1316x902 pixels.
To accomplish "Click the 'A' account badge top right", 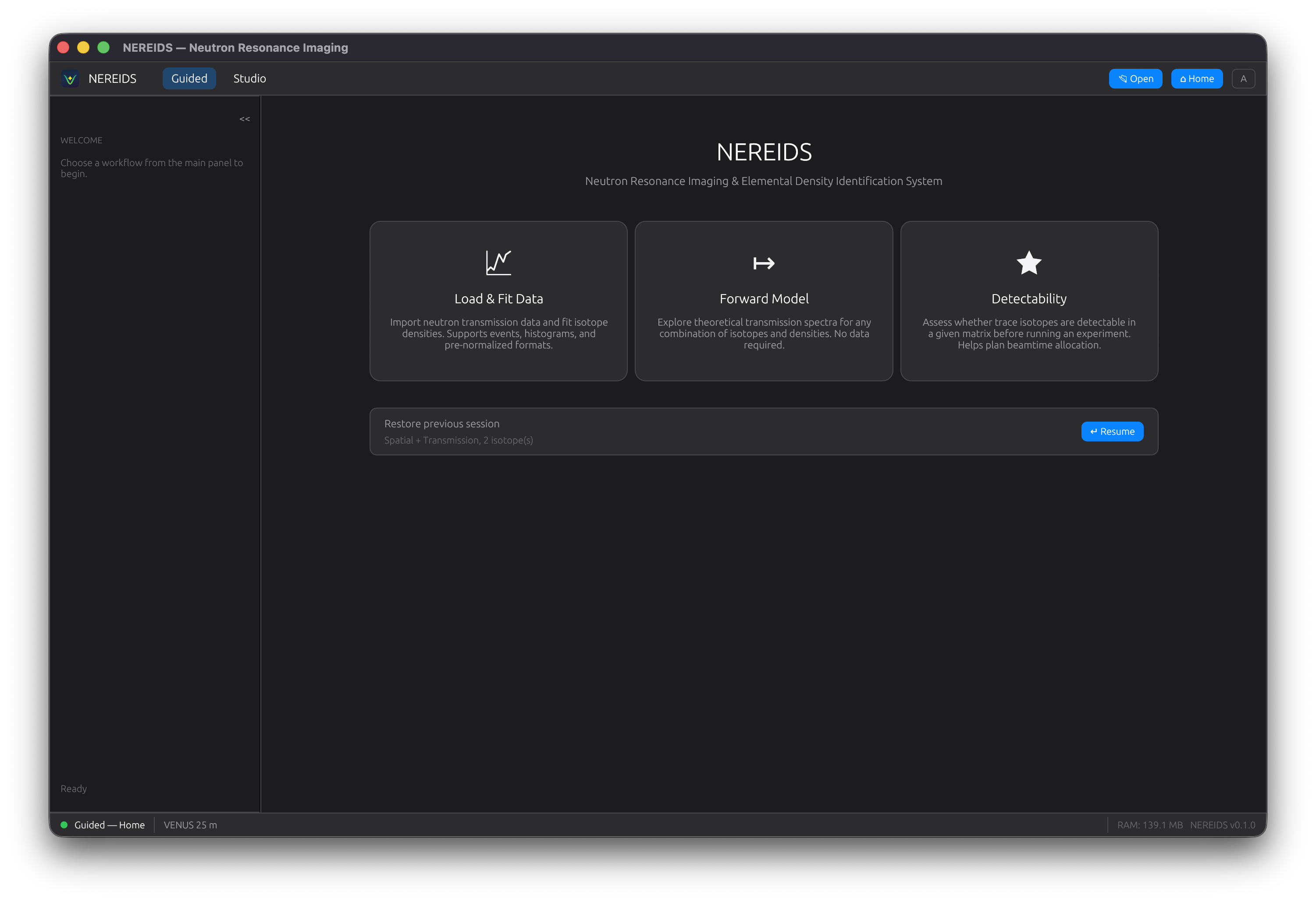I will tap(1244, 78).
